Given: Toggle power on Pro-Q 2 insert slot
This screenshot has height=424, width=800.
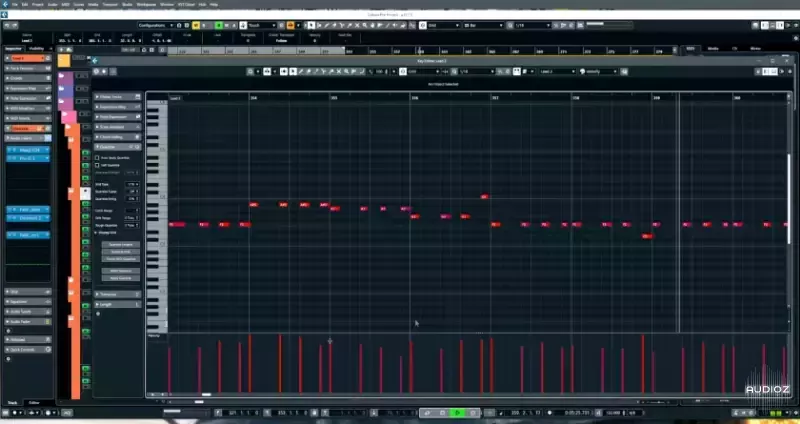Looking at the screenshot, I should pos(10,158).
